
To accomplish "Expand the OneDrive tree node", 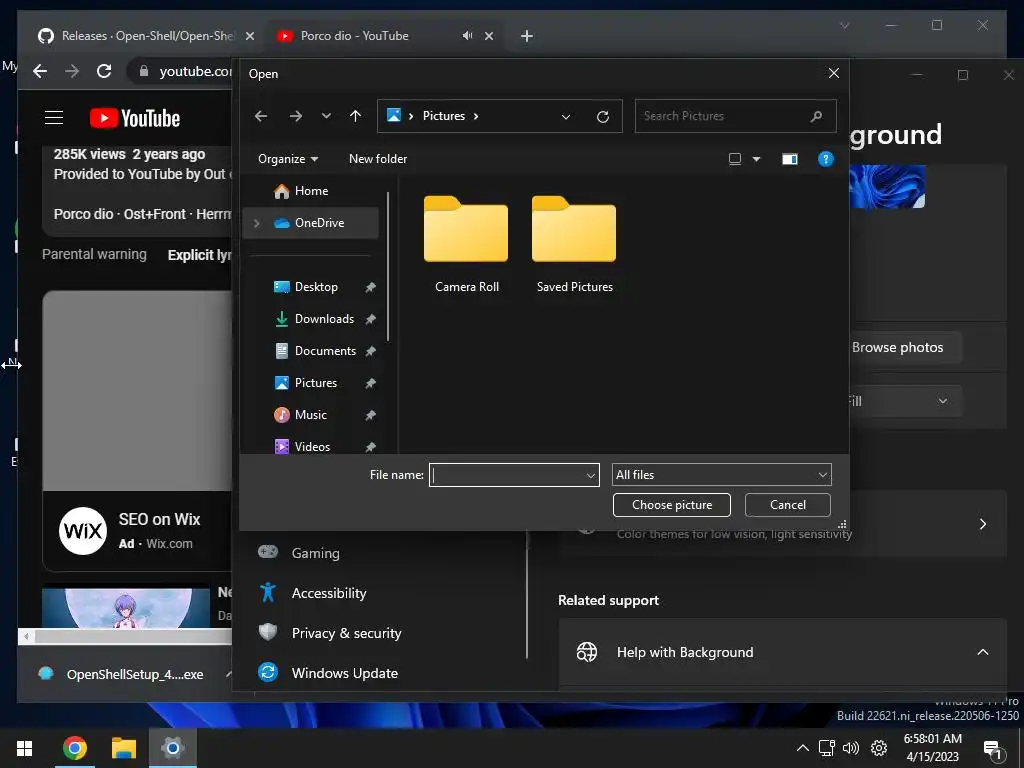I will [x=257, y=223].
